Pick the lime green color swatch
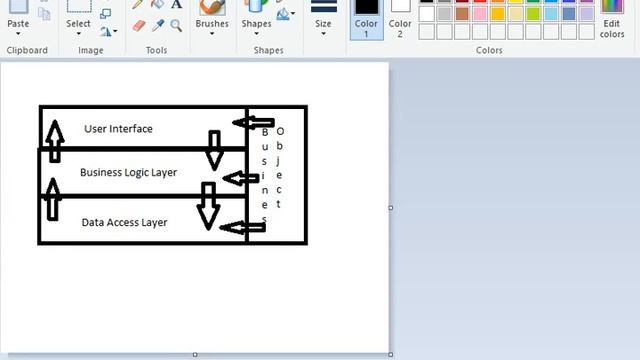640x360 pixels. [533, 14]
